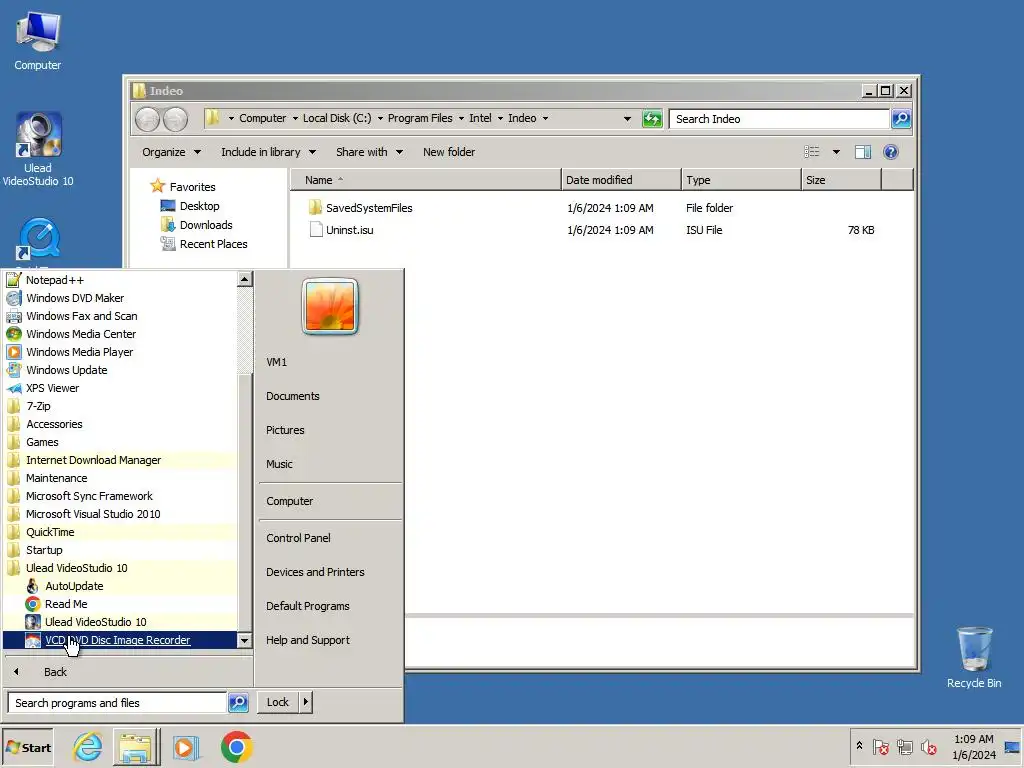The height and width of the screenshot is (768, 1024).
Task: Open view options dropdown arrow
Action: pos(836,152)
